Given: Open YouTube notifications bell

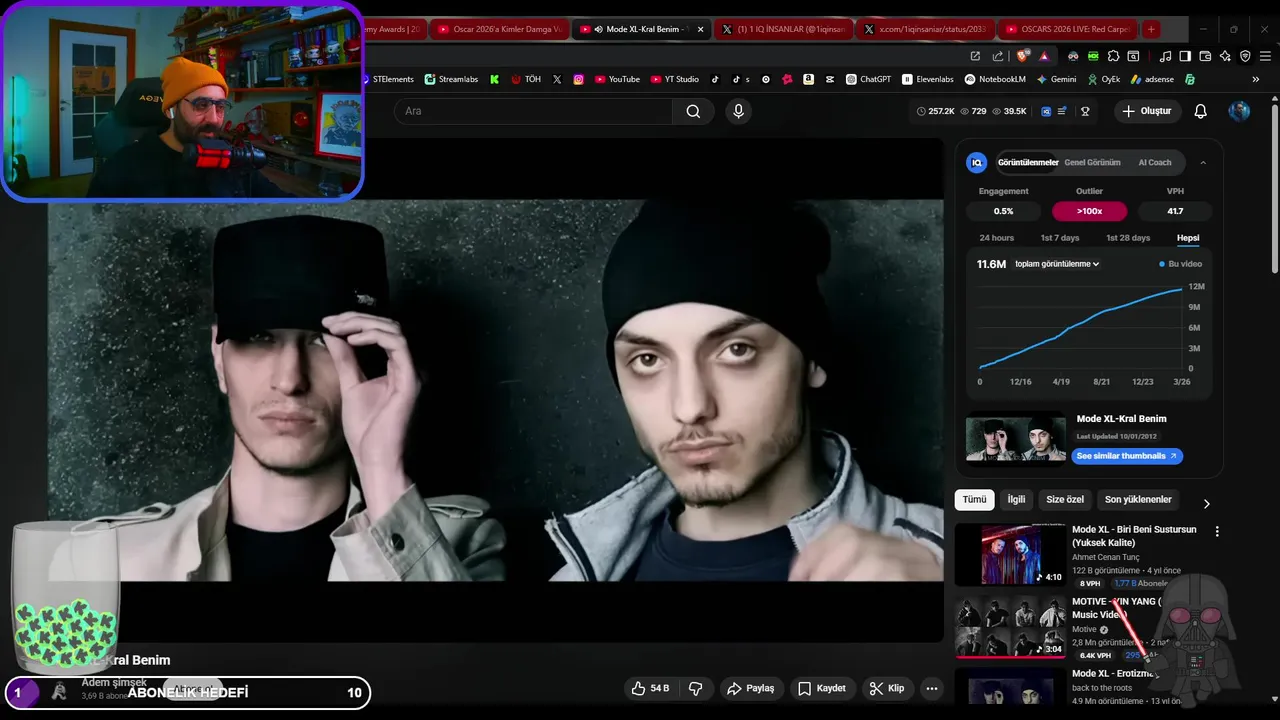Looking at the screenshot, I should (1201, 111).
